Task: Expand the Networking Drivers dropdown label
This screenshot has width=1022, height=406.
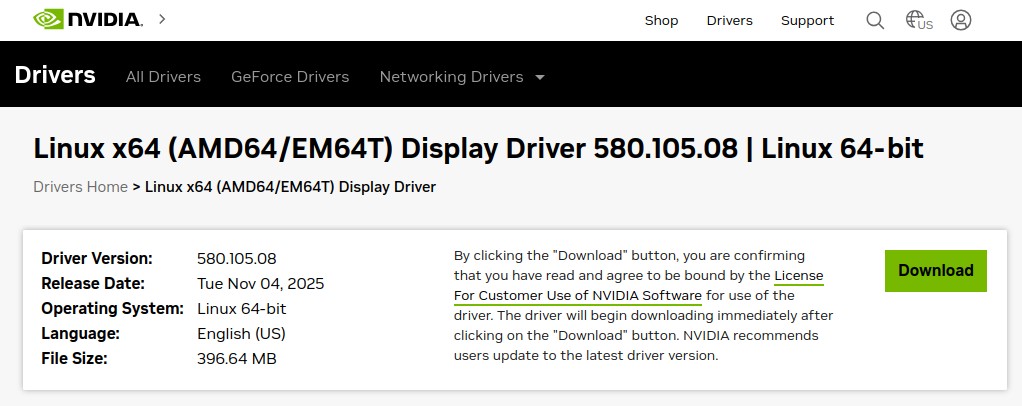Action: (x=451, y=77)
